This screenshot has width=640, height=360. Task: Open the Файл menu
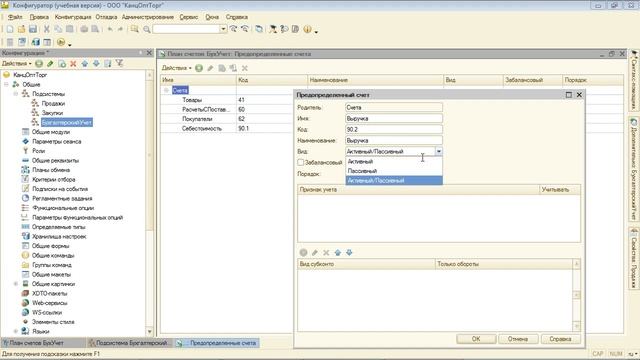pos(15,17)
